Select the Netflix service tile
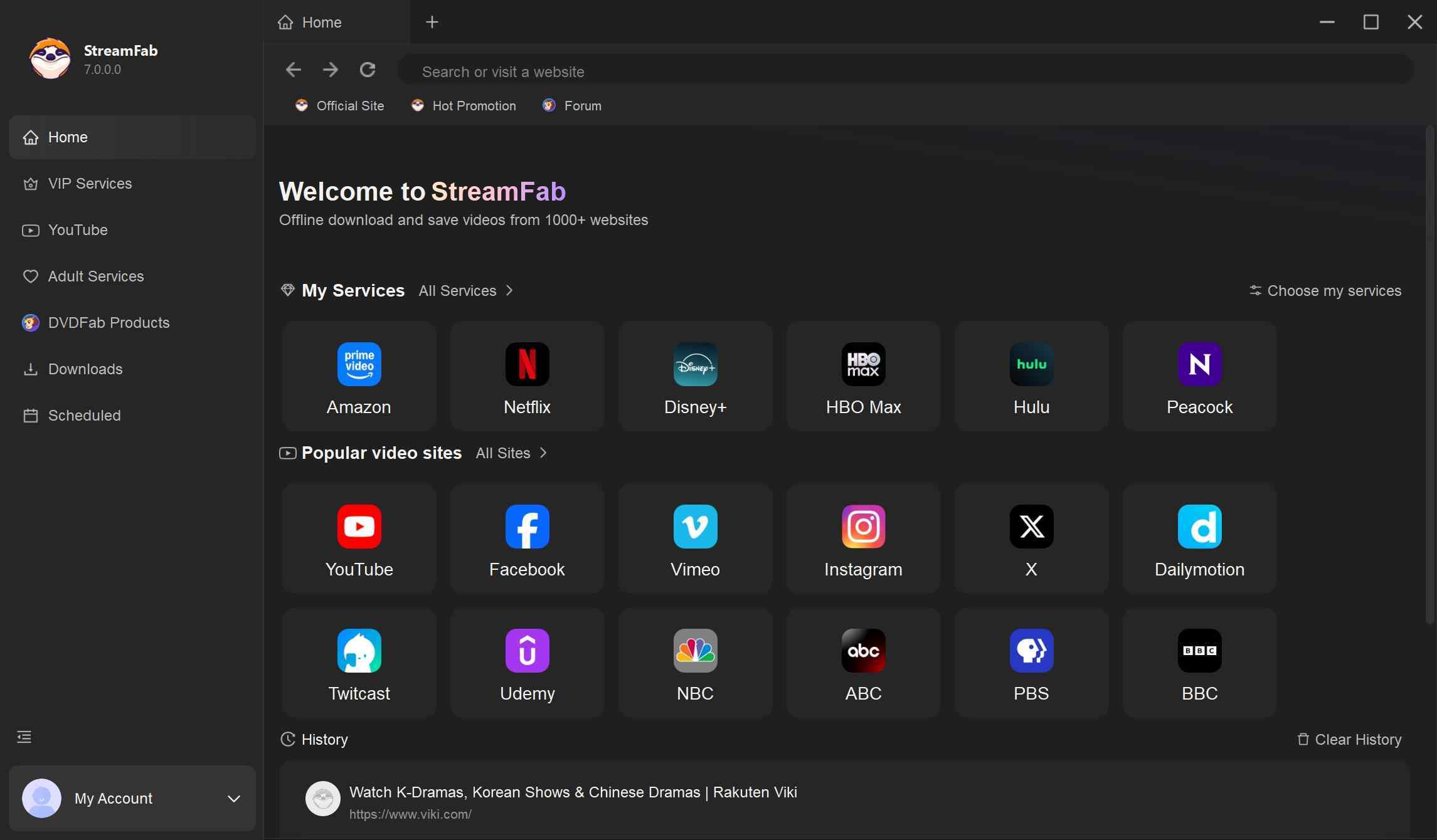The image size is (1437, 840). tap(527, 375)
